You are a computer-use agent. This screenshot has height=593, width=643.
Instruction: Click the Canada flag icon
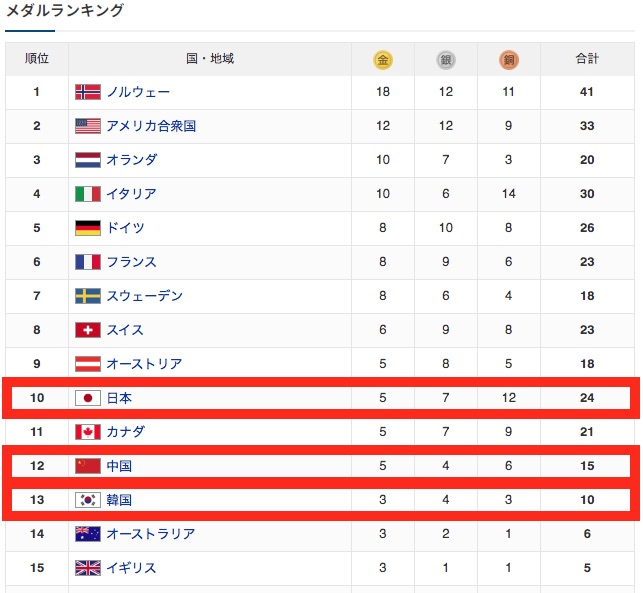point(88,432)
